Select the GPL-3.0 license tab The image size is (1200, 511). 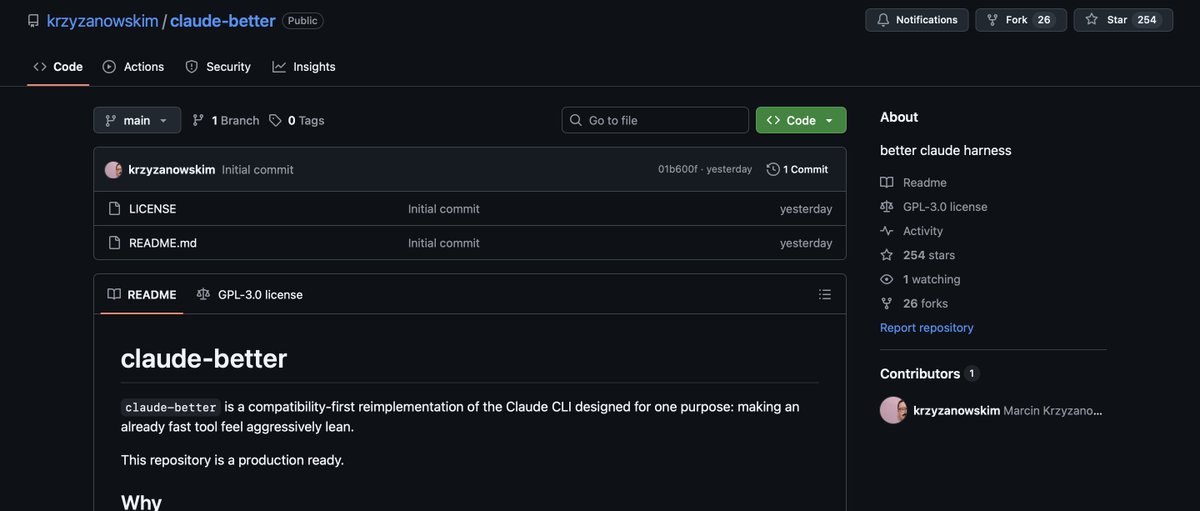tap(250, 295)
